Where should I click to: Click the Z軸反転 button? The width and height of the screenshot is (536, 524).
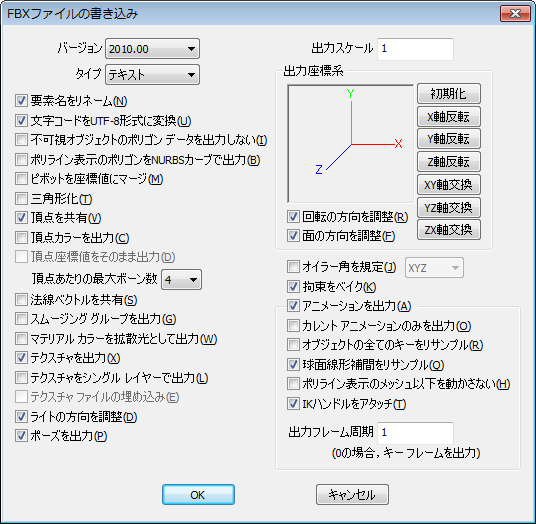pyautogui.click(x=448, y=161)
